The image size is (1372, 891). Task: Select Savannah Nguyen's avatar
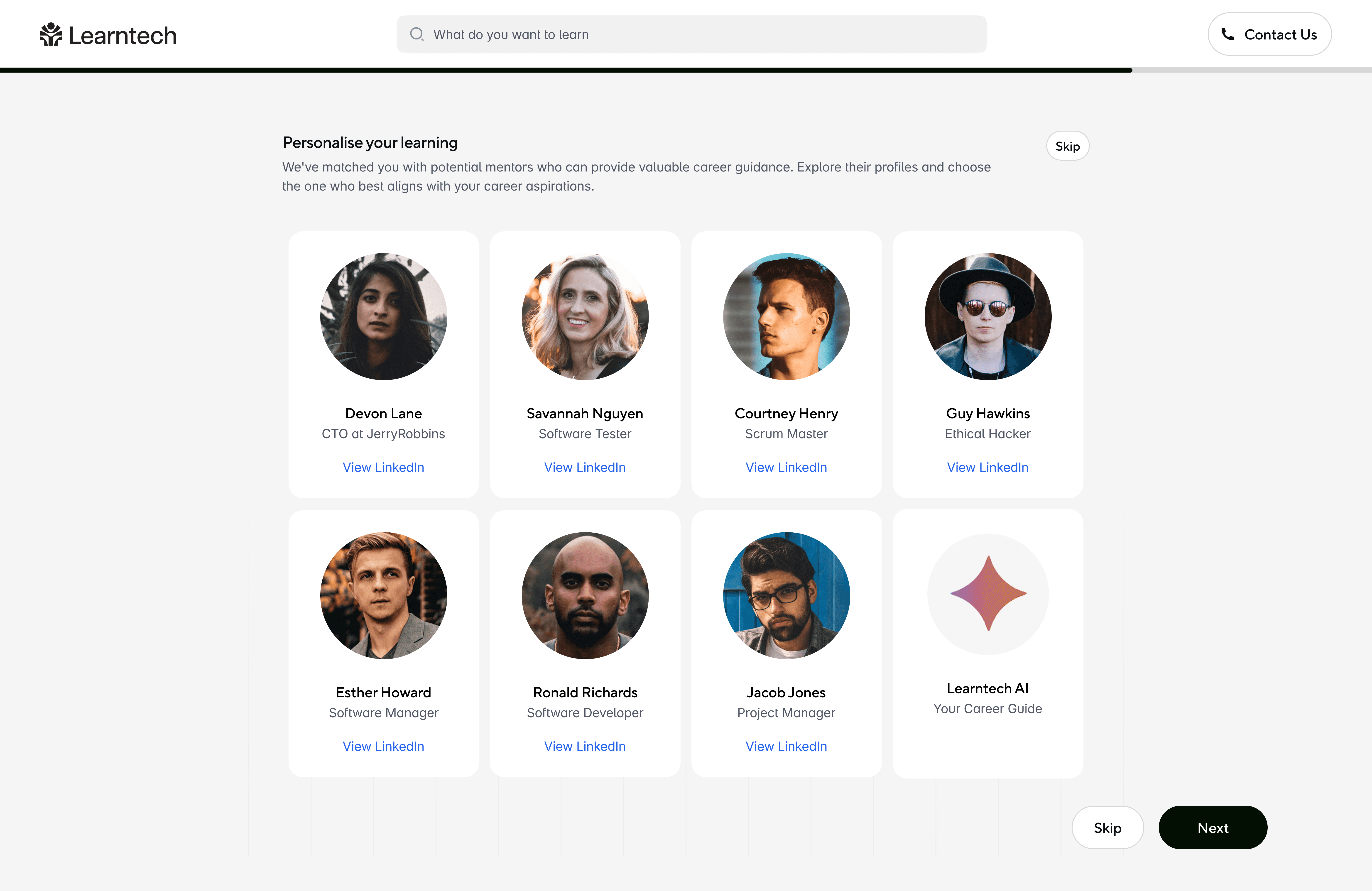[585, 316]
